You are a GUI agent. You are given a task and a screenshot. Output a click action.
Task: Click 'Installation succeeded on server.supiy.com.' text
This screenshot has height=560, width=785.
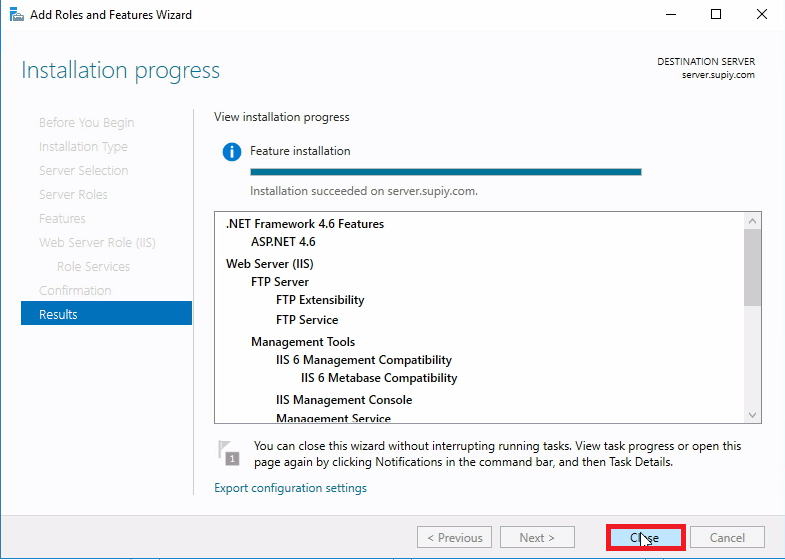[364, 191]
